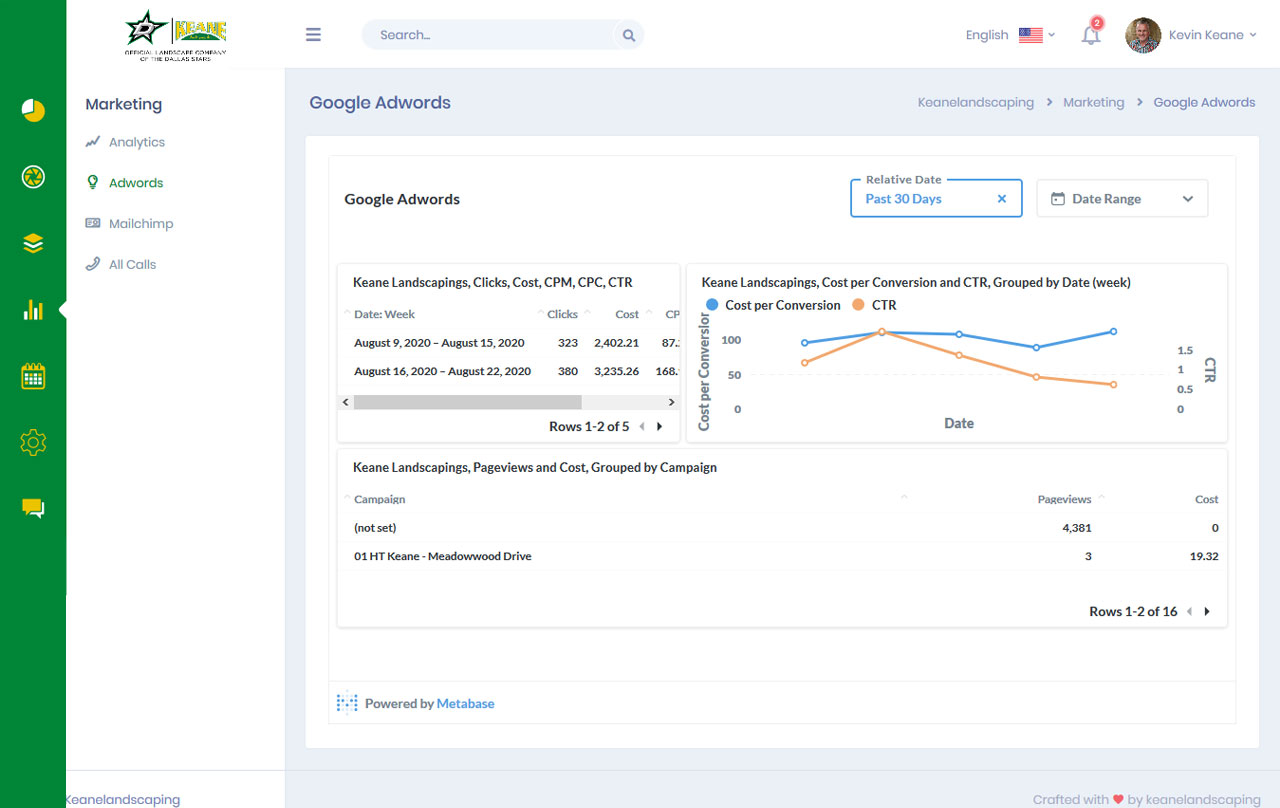
Task: Click last blue Cost per Conversion data point
Action: point(1113,332)
